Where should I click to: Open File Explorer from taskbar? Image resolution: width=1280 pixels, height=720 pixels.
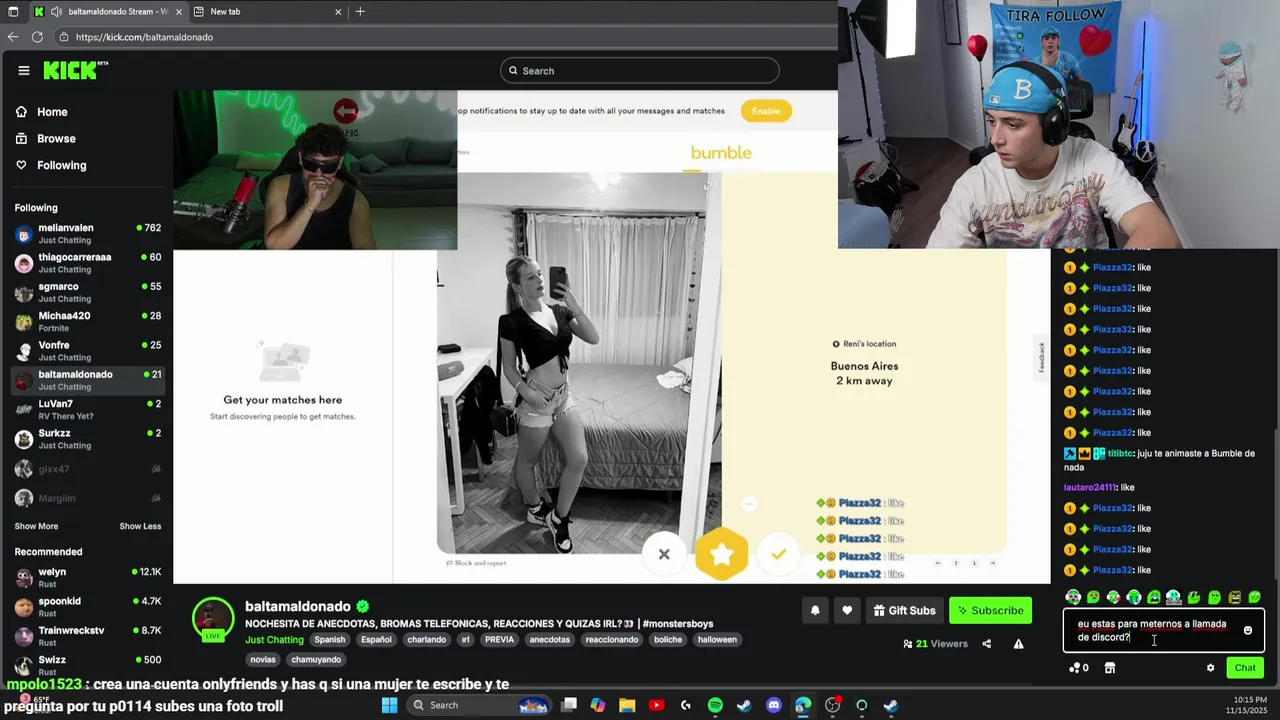pos(627,705)
